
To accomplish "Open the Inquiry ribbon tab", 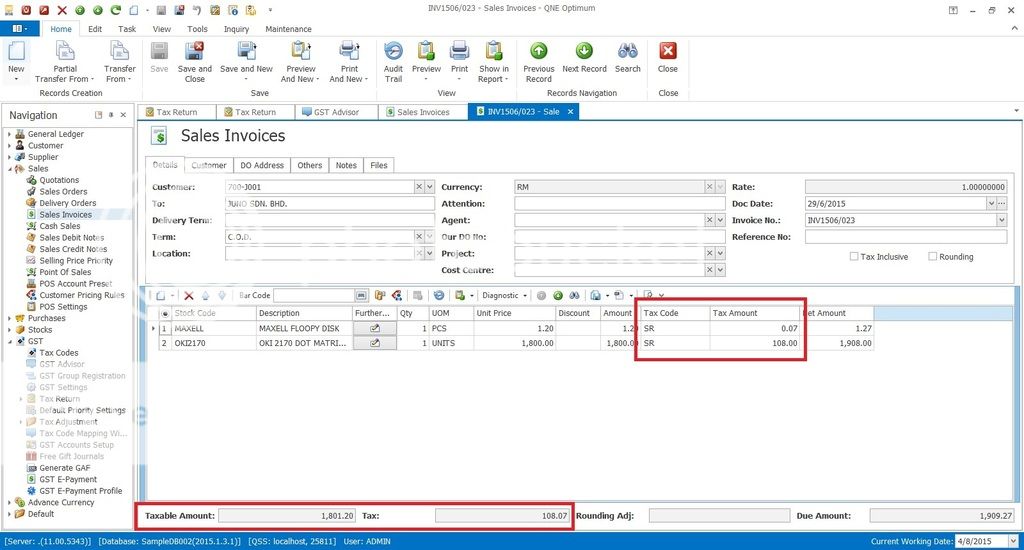I will (236, 29).
